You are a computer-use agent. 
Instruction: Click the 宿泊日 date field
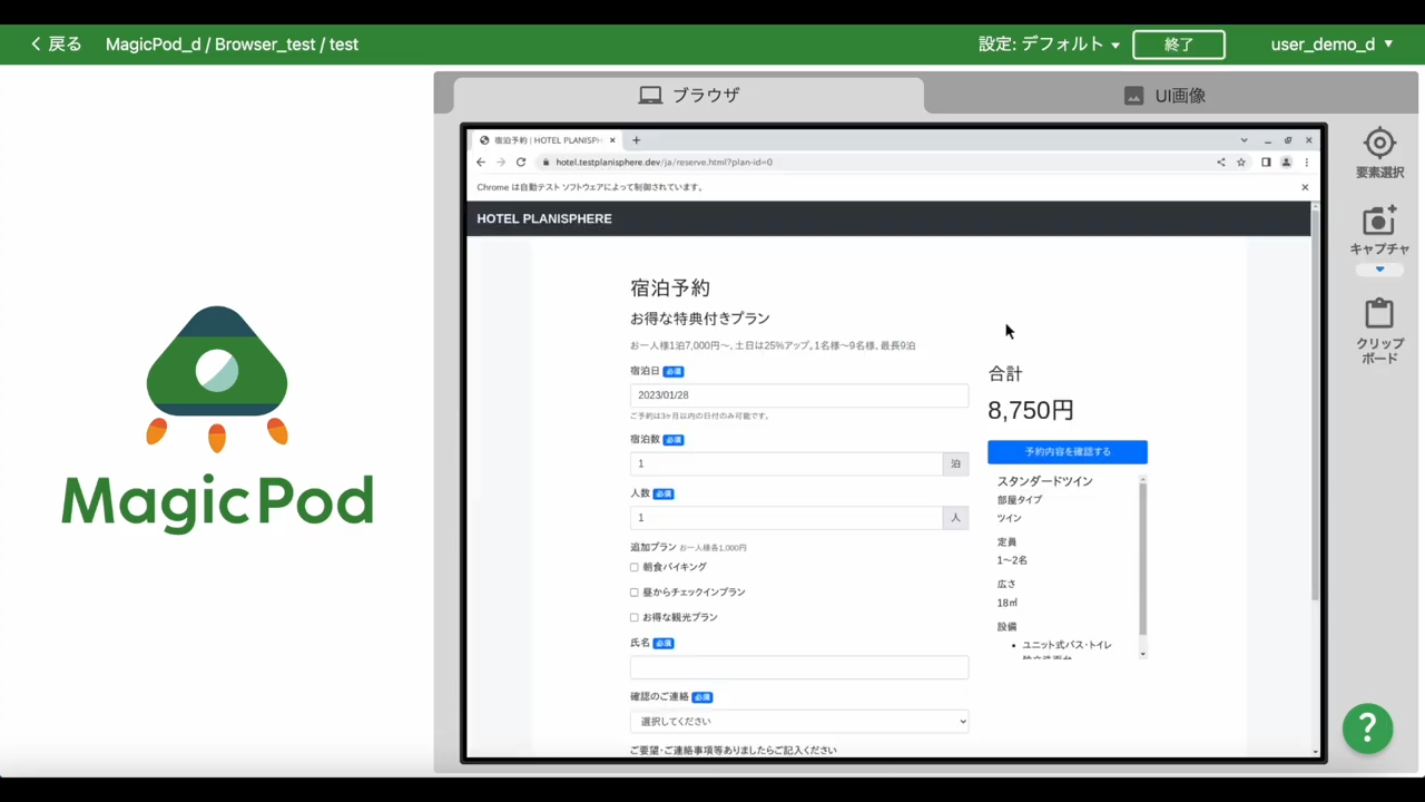click(x=799, y=395)
